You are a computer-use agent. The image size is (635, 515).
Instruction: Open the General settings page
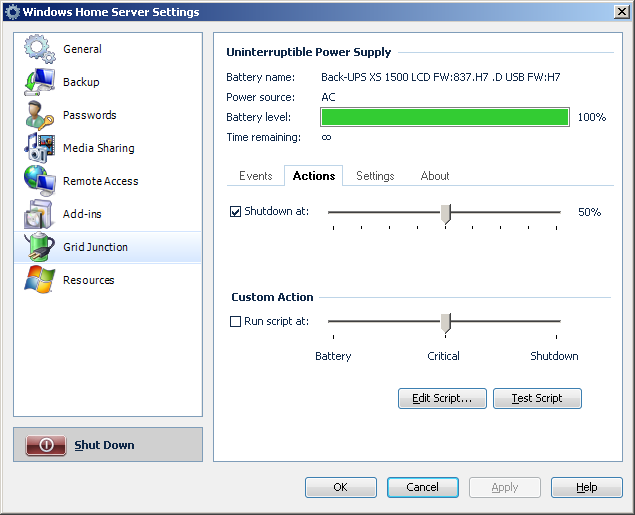(108, 49)
